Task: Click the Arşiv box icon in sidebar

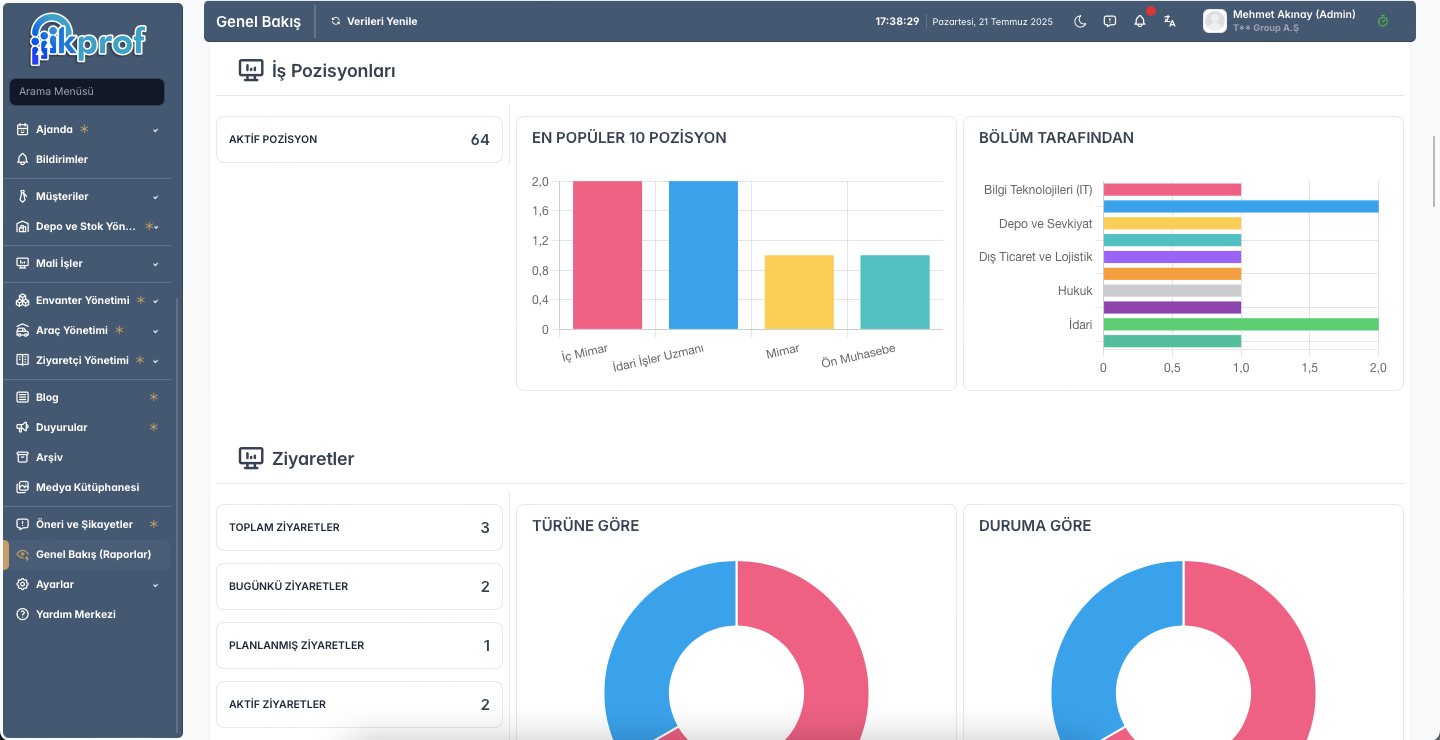Action: click(x=23, y=457)
